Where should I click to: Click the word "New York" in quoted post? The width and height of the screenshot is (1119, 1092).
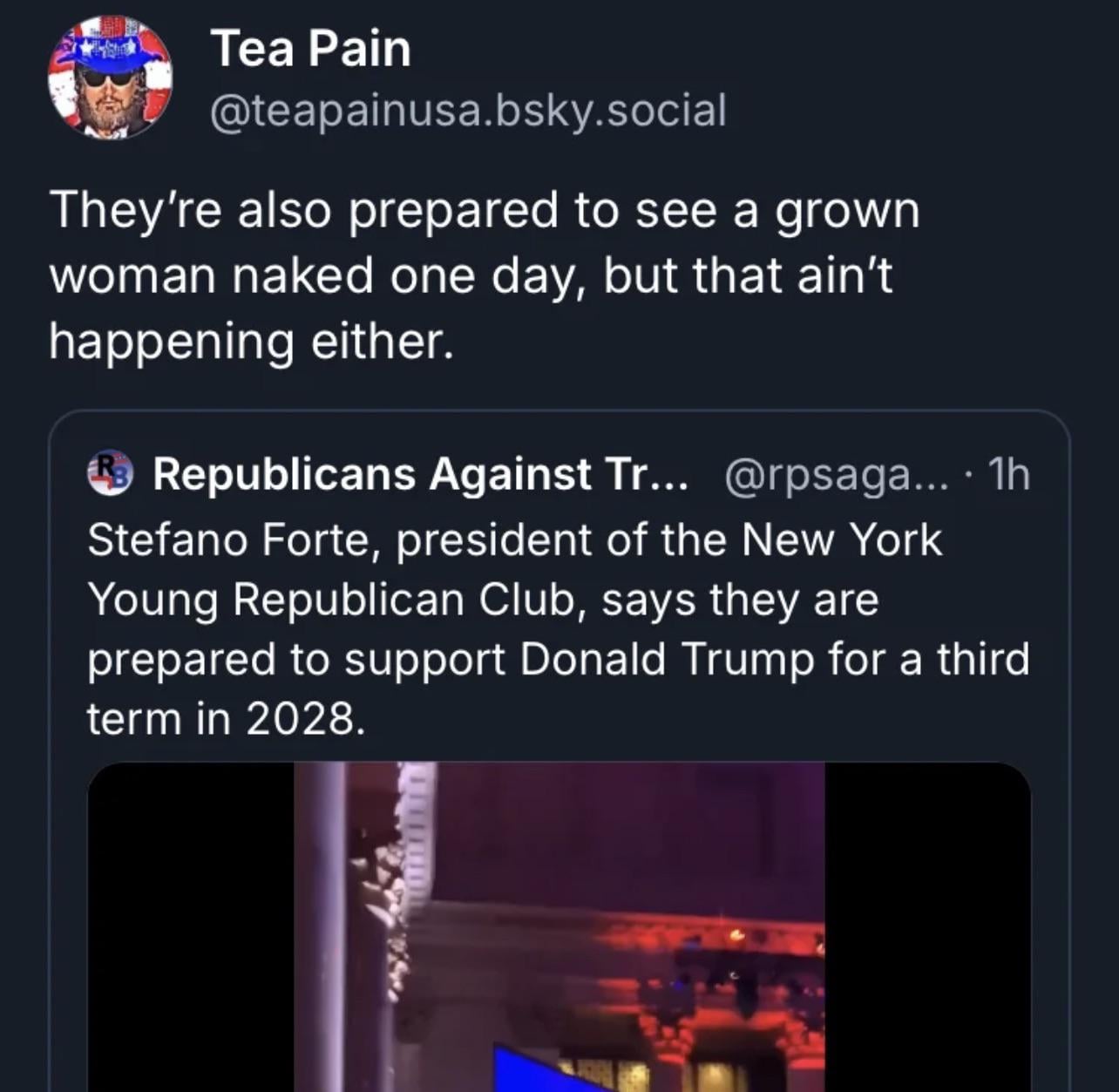tap(841, 539)
